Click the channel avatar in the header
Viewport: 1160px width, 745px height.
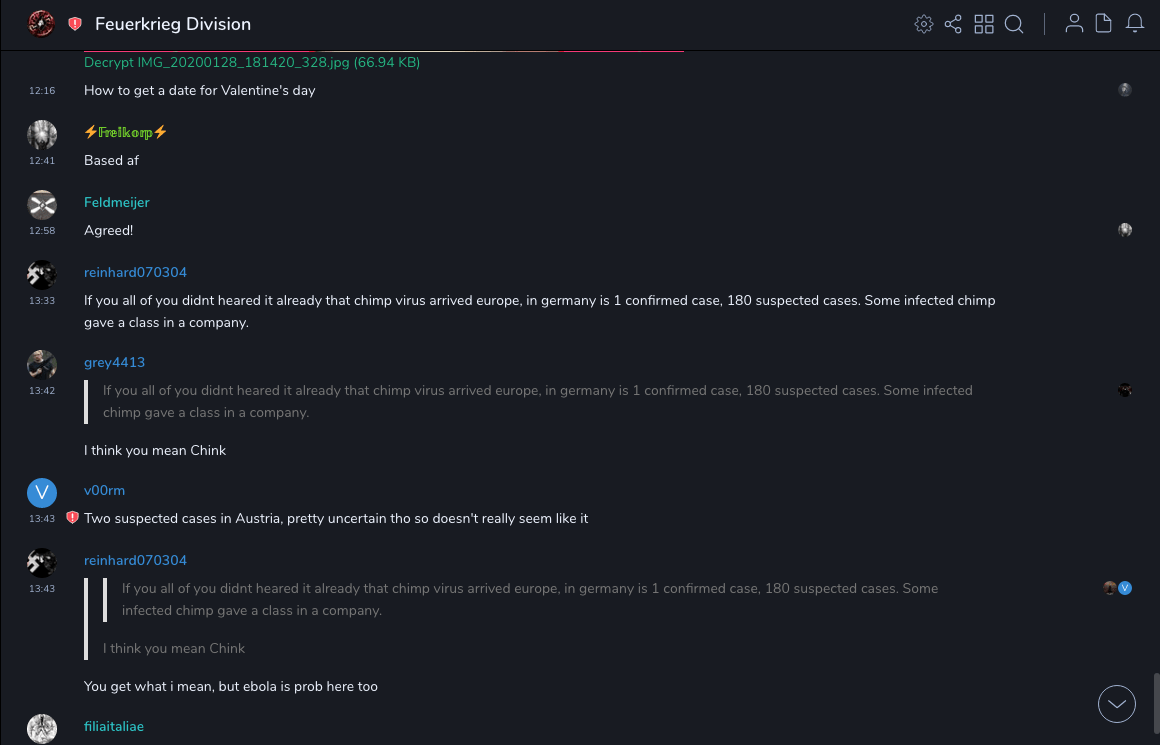[x=41, y=23]
